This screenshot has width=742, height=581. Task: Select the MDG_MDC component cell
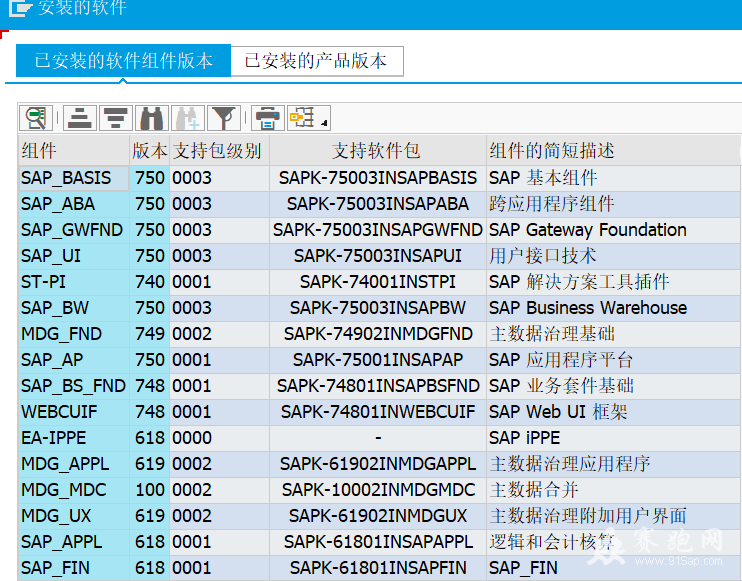click(x=74, y=490)
